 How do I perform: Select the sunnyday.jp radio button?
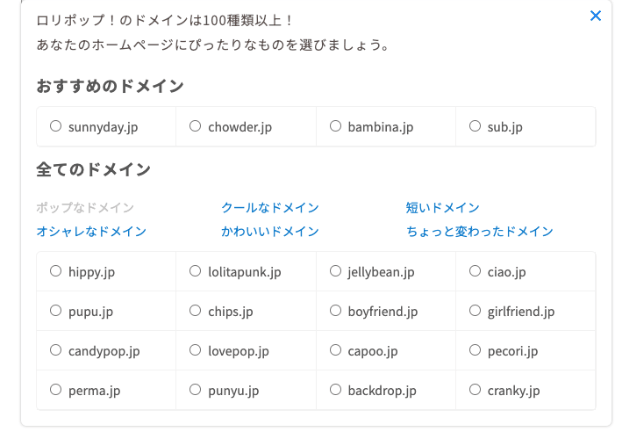coord(55,127)
